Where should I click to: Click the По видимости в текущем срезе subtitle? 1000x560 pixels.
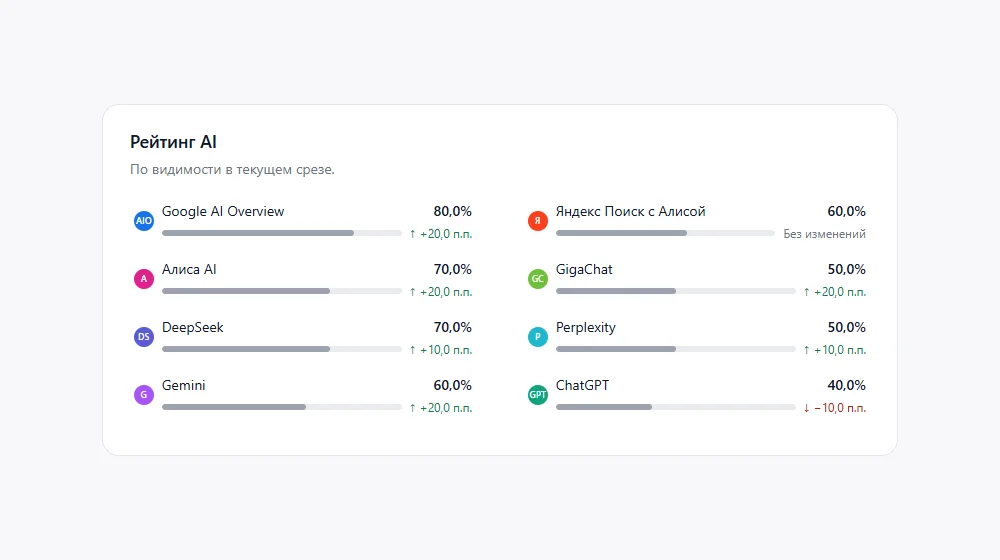click(x=232, y=170)
